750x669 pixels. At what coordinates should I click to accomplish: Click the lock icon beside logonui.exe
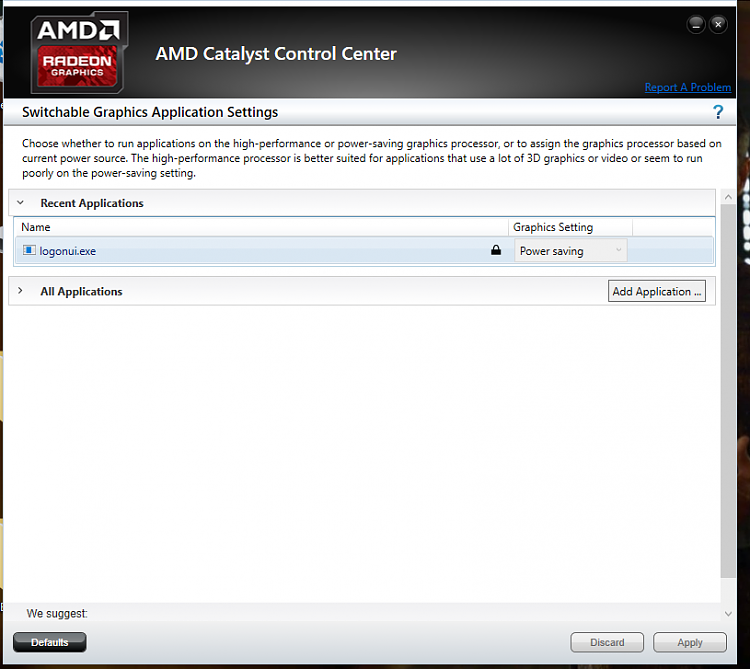pos(496,250)
